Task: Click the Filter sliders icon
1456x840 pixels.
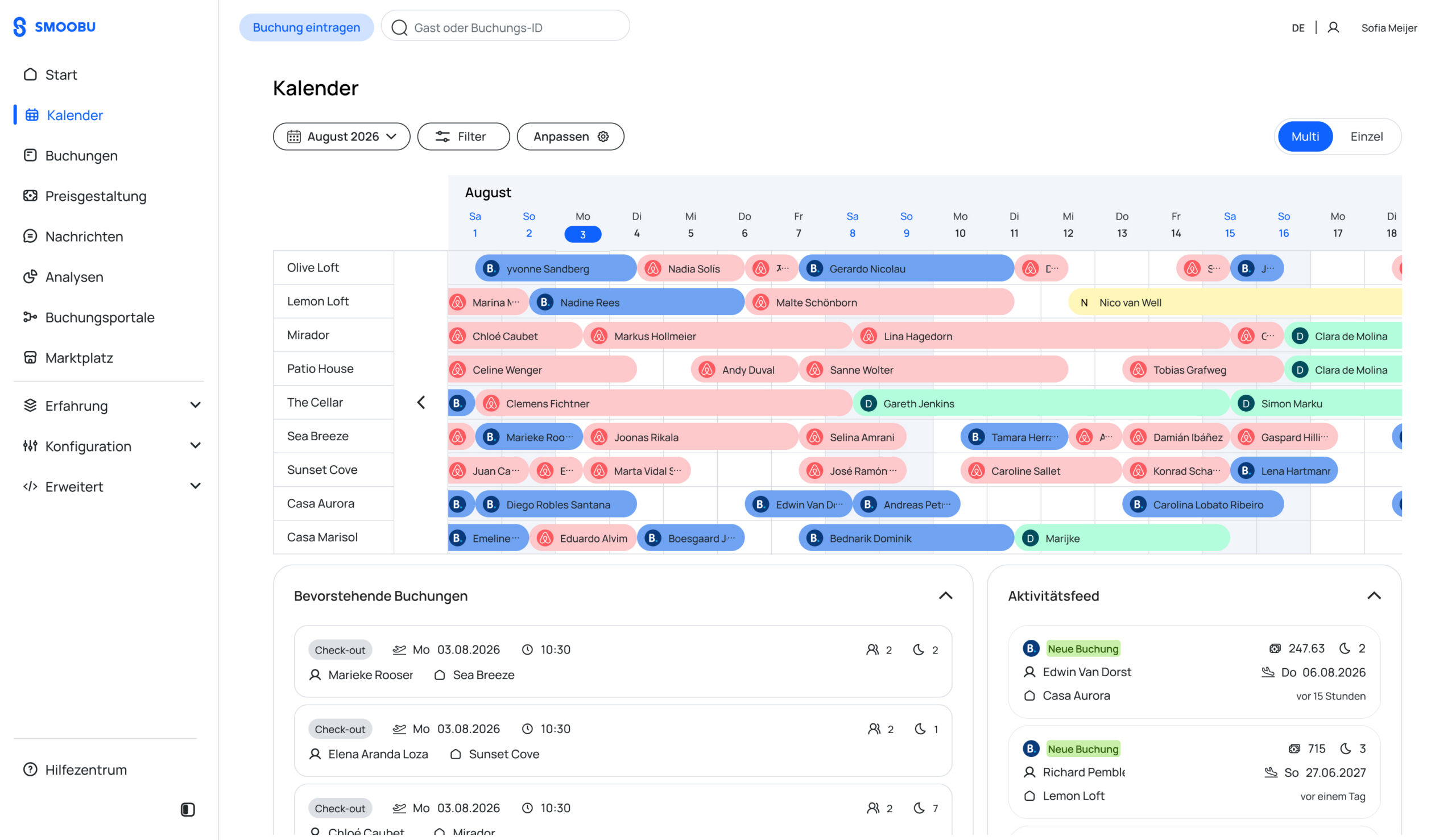Action: pos(442,136)
